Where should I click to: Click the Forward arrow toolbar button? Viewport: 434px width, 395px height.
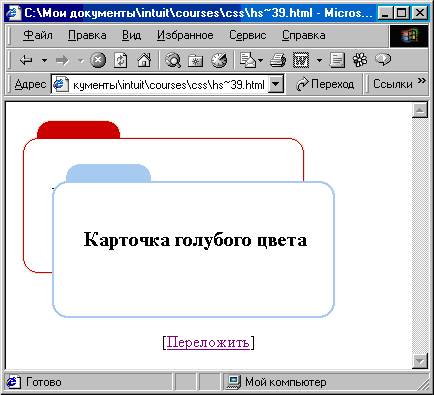(x=62, y=60)
